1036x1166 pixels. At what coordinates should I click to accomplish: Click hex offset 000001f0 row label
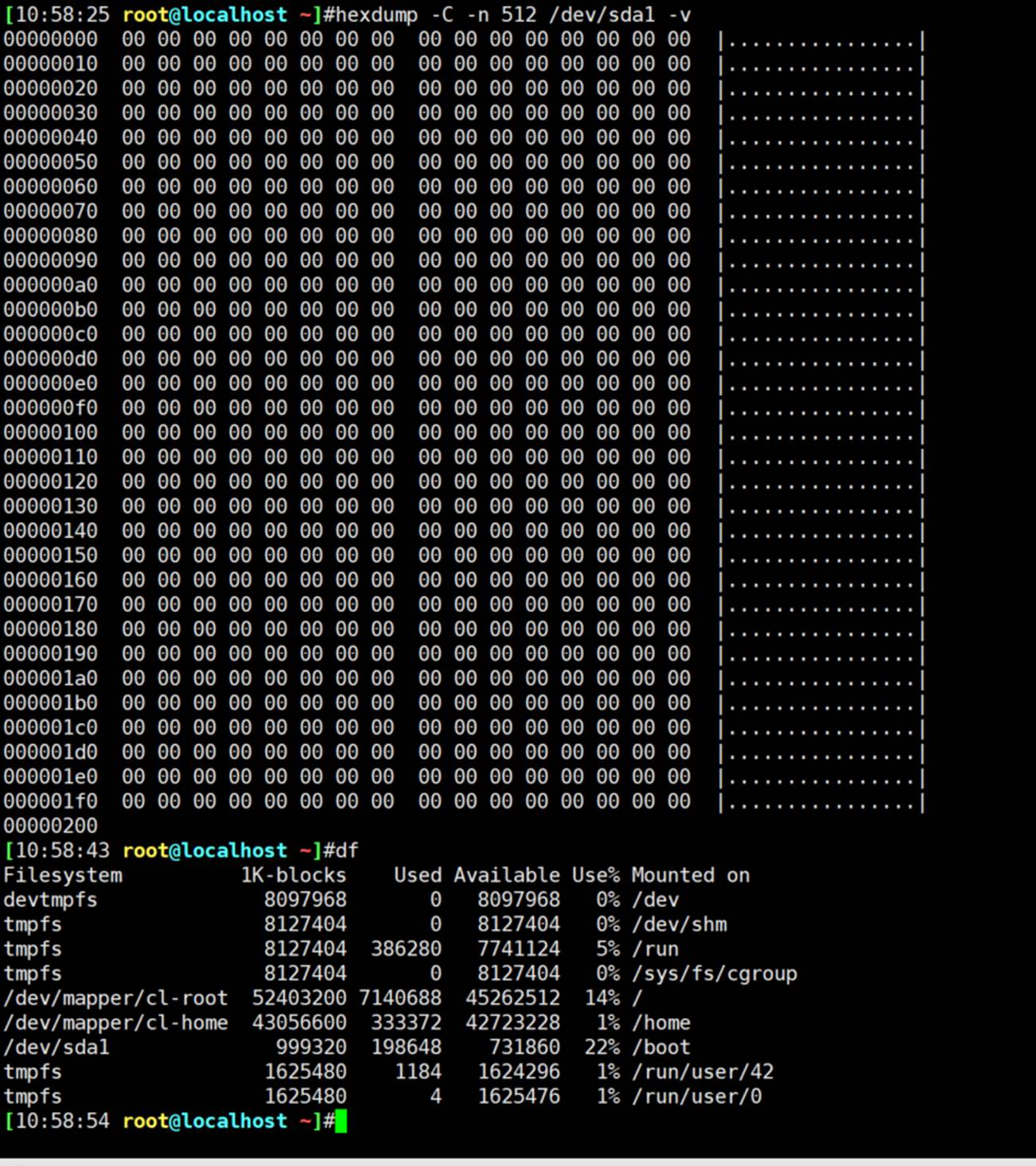(x=50, y=801)
